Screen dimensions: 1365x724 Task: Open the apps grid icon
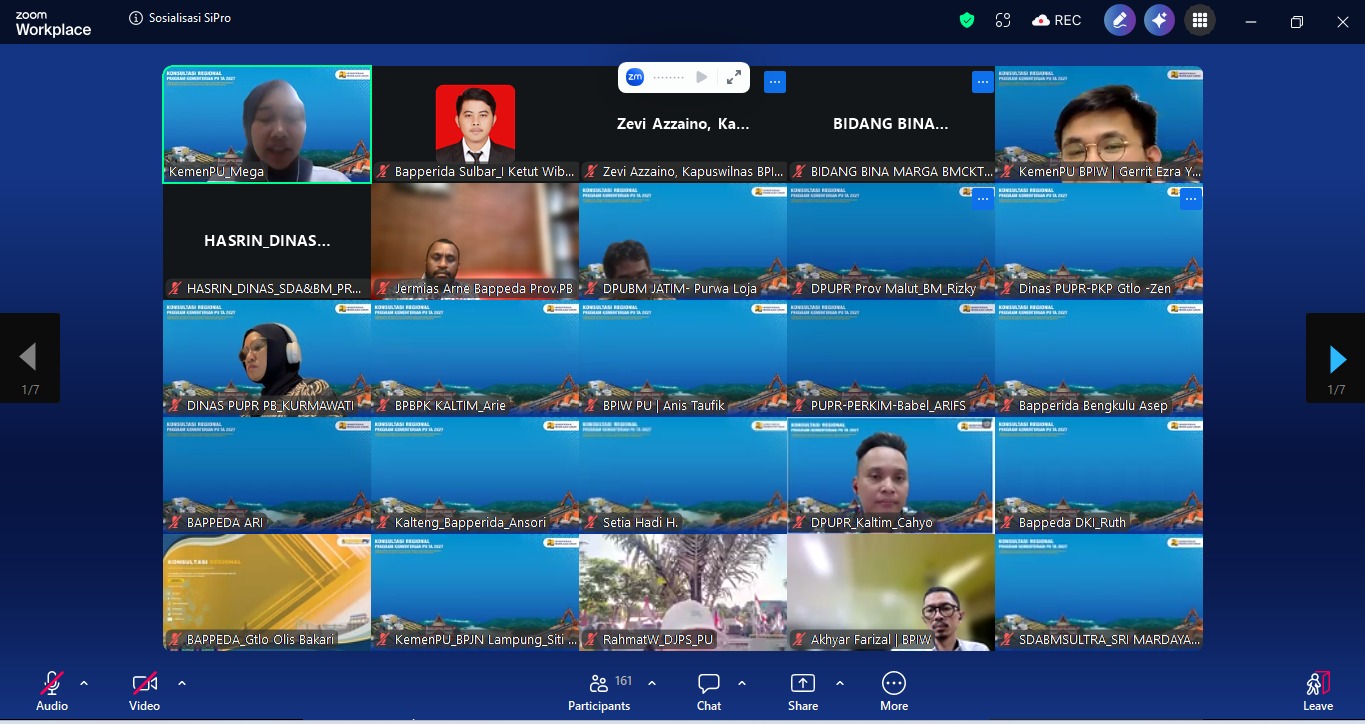[1200, 20]
